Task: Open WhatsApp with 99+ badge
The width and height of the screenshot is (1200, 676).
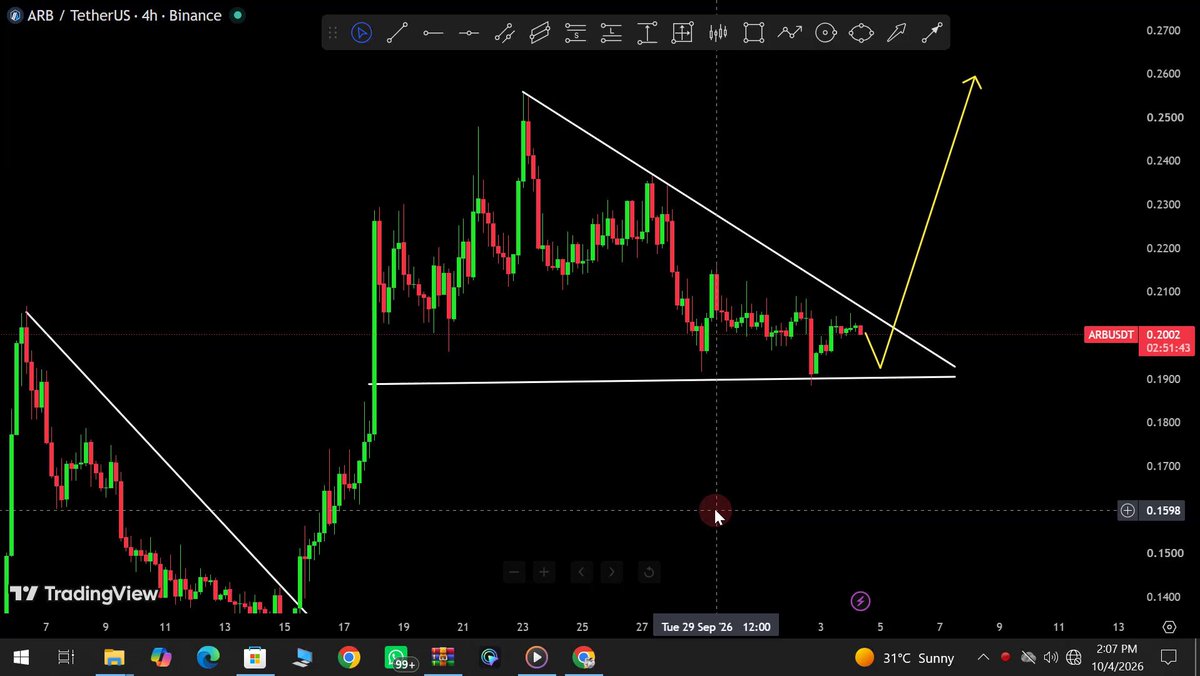Action: [401, 657]
